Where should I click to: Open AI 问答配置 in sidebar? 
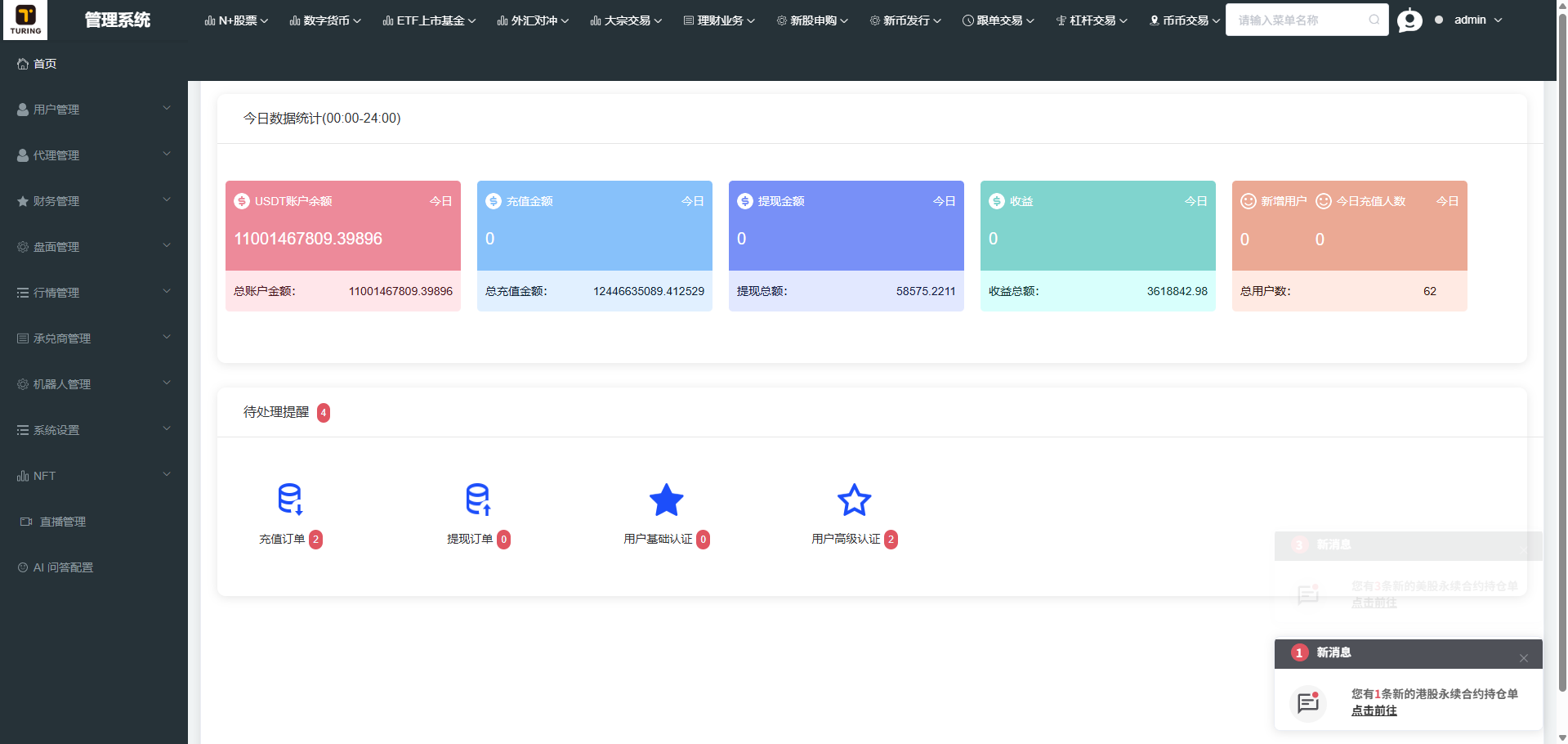(62, 567)
